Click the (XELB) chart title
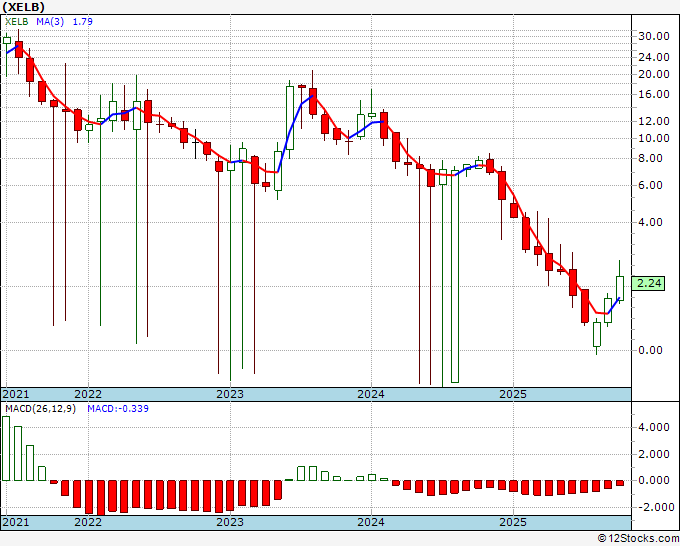680x546 pixels. [x=23, y=7]
